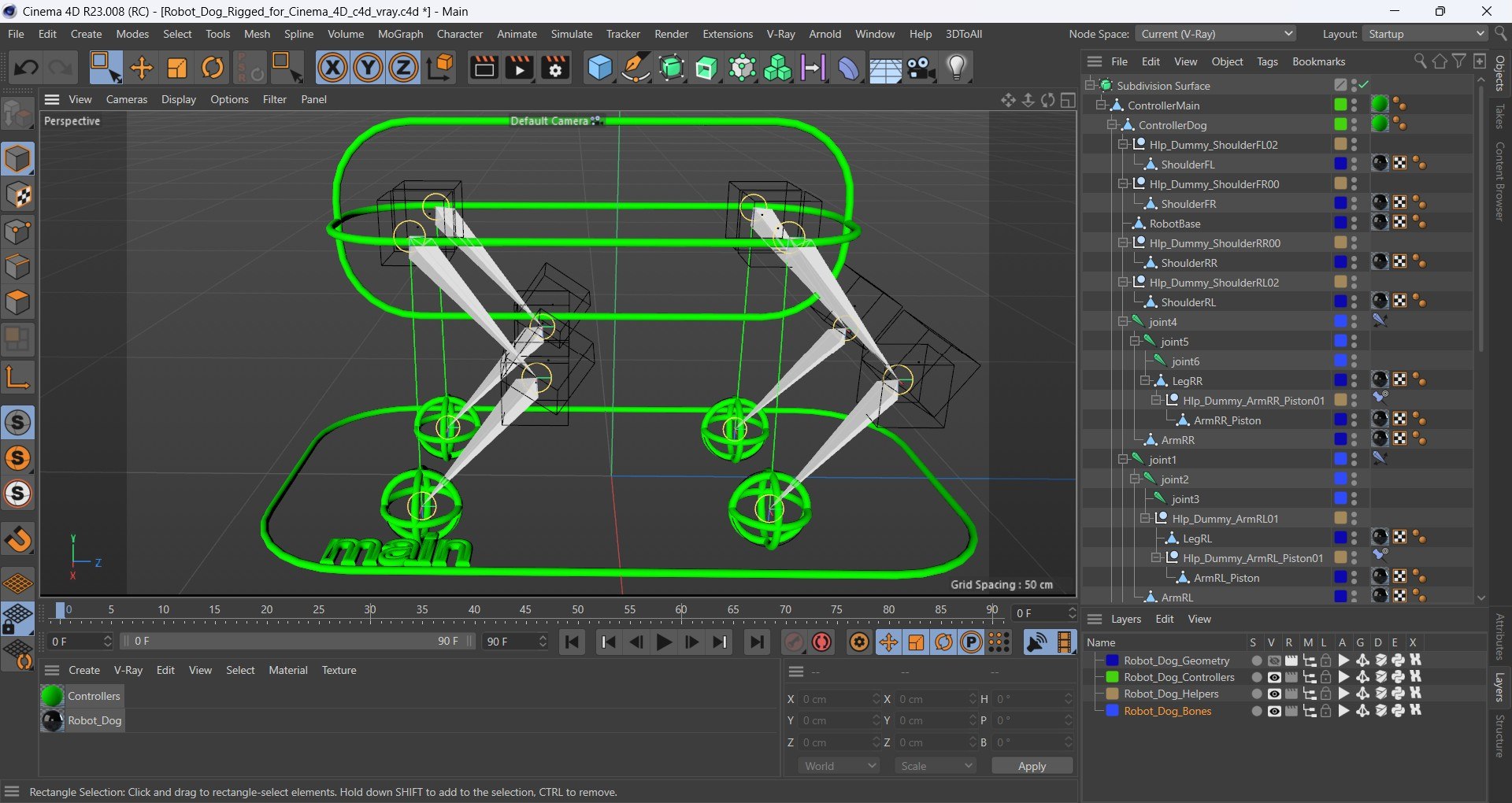Click the Robot_Dog_Geometry layer color swatch
1512x803 pixels.
click(1112, 661)
